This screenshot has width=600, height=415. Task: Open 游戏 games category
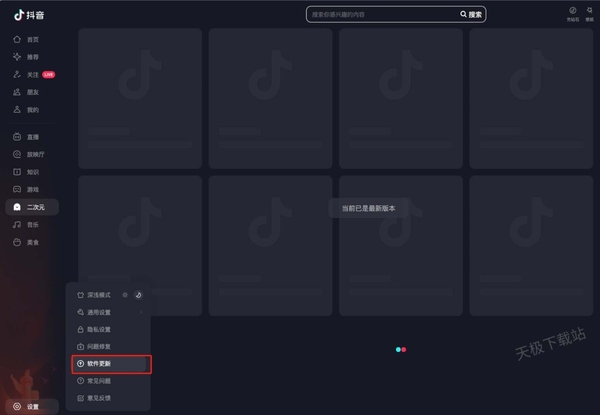click(x=32, y=188)
